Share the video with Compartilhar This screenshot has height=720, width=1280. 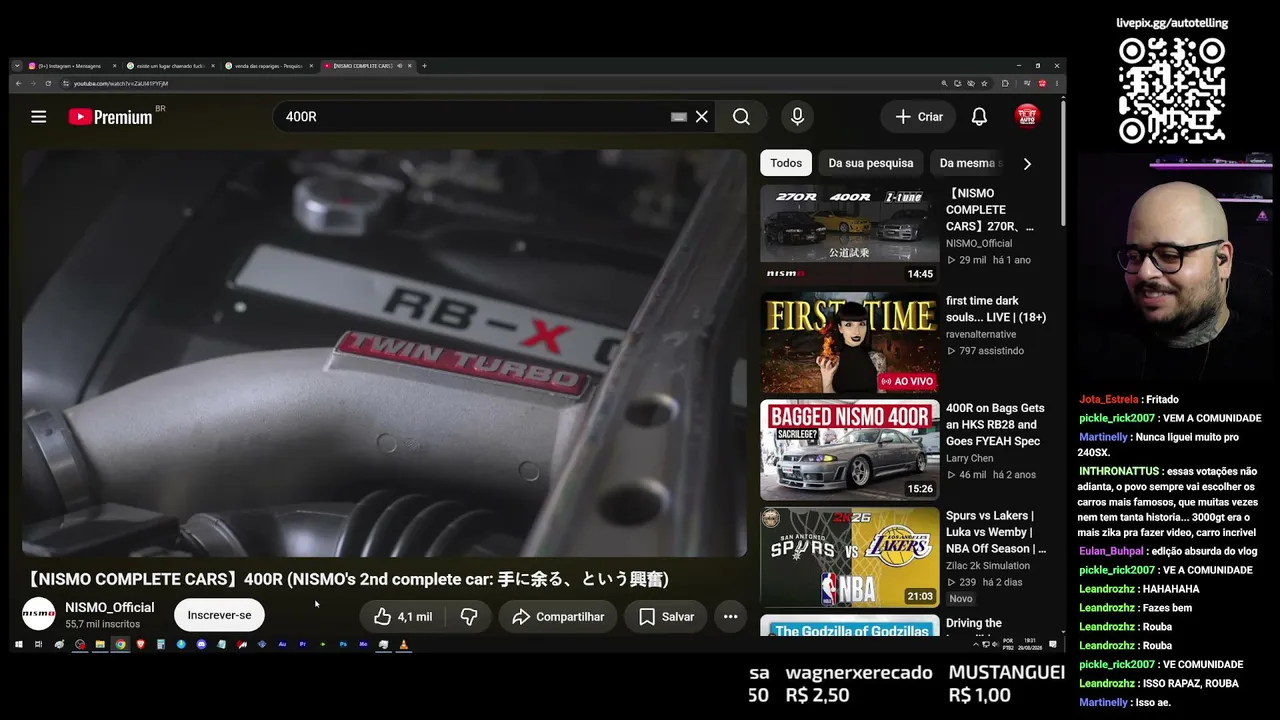click(x=558, y=617)
